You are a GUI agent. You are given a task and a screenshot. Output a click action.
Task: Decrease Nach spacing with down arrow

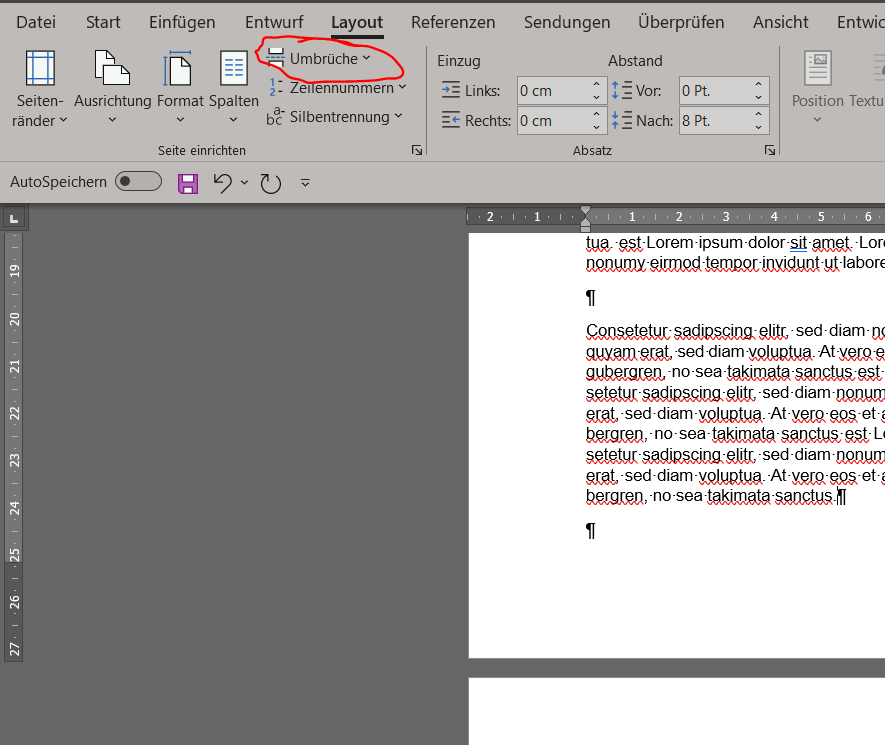point(759,127)
